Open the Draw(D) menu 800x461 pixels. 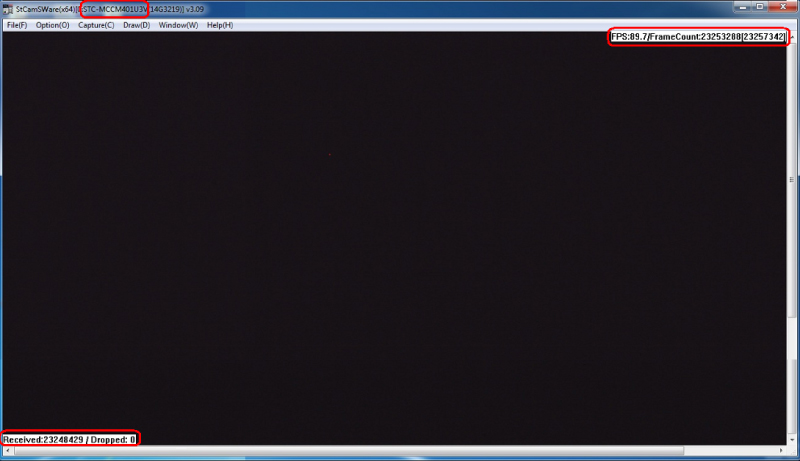pos(136,25)
